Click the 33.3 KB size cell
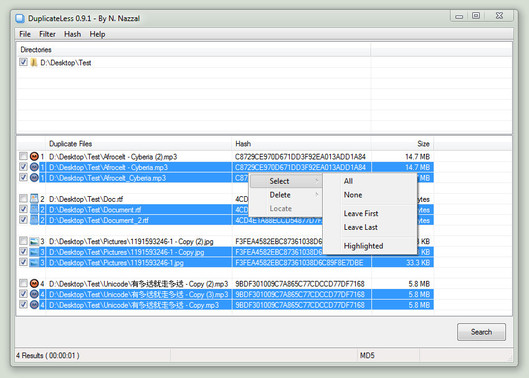This screenshot has width=529, height=378. (x=418, y=263)
